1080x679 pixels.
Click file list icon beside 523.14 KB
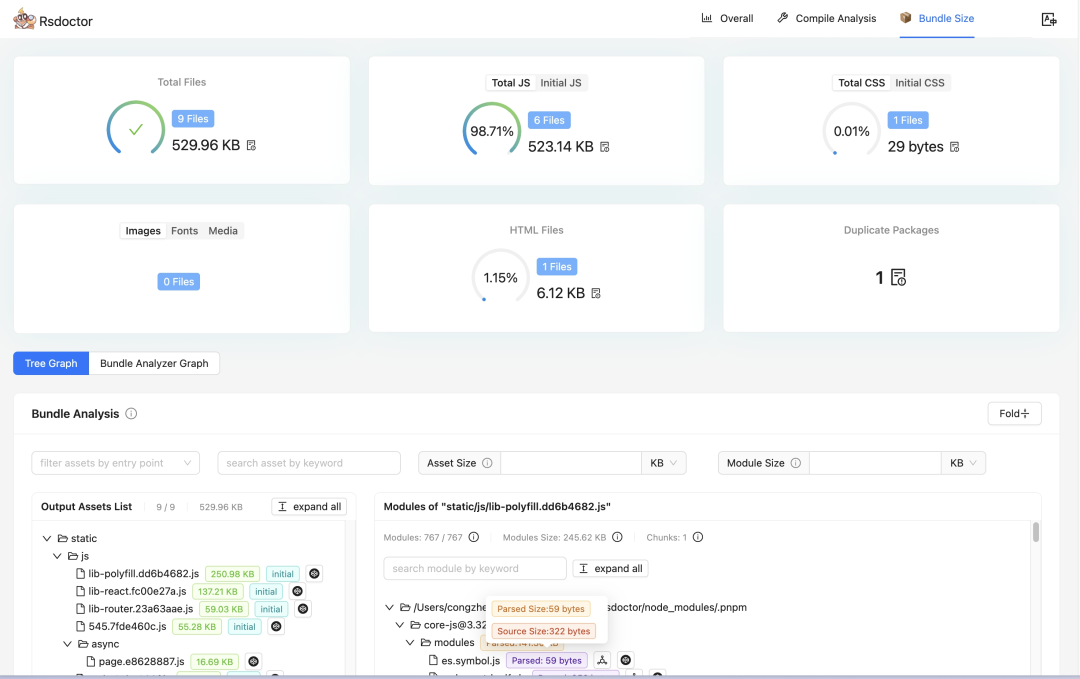[x=605, y=147]
